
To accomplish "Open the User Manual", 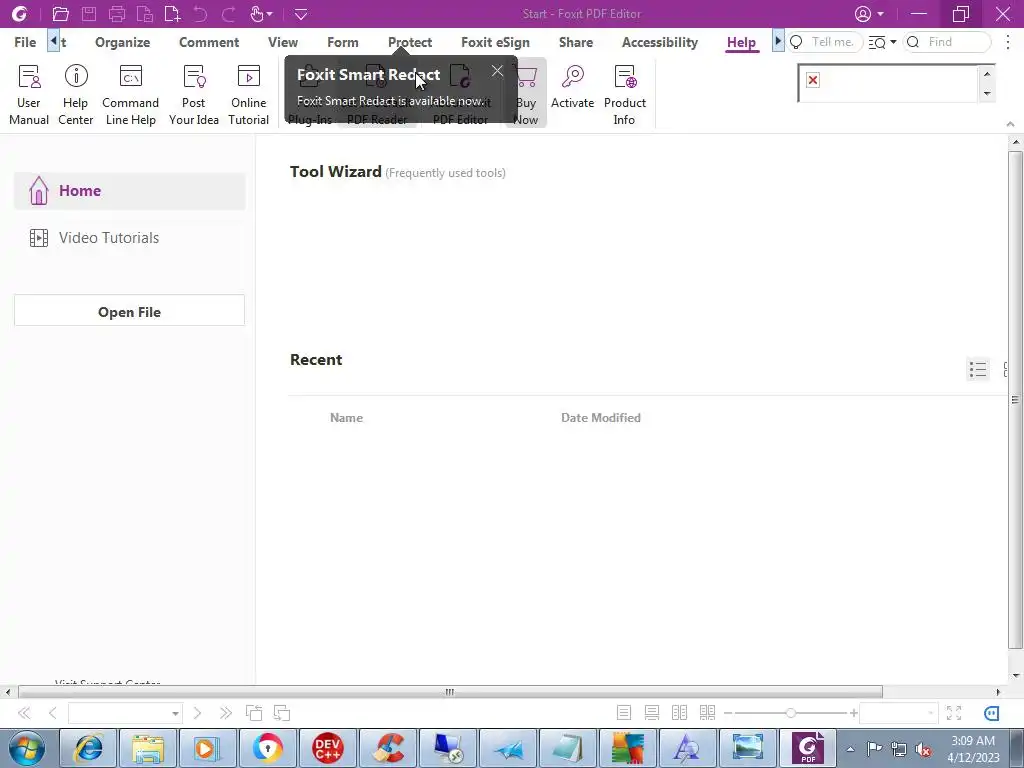I will coord(29,95).
